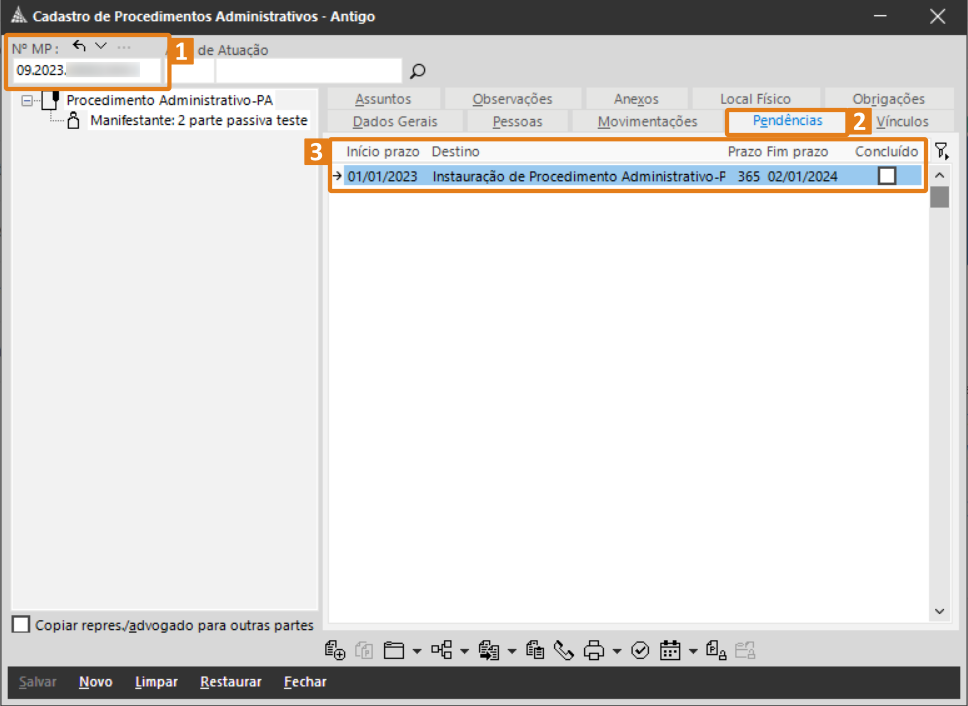968x706 pixels.
Task: Click the telephone icon
Action: 564,650
